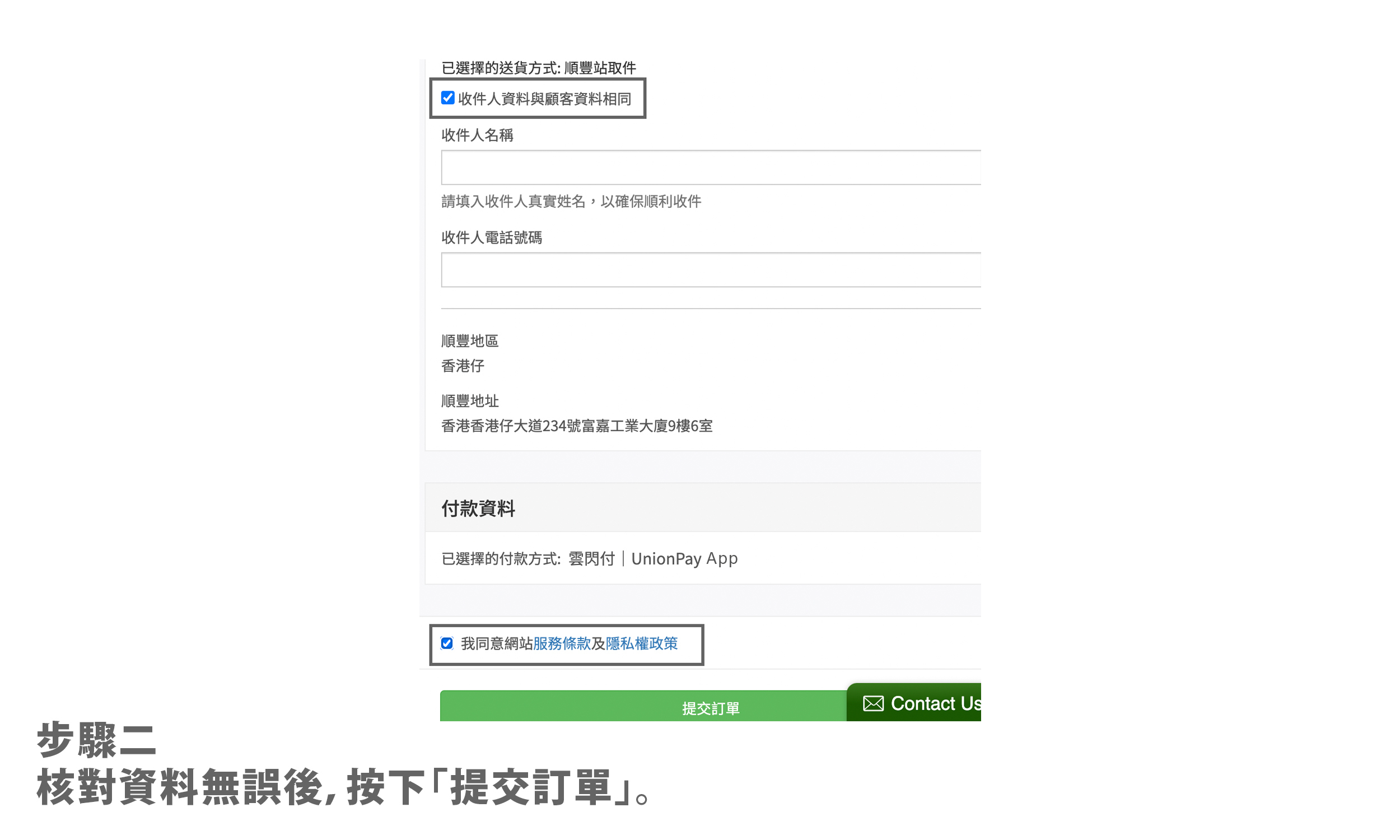Focus the 收件人電話號碼 input field

pos(710,270)
